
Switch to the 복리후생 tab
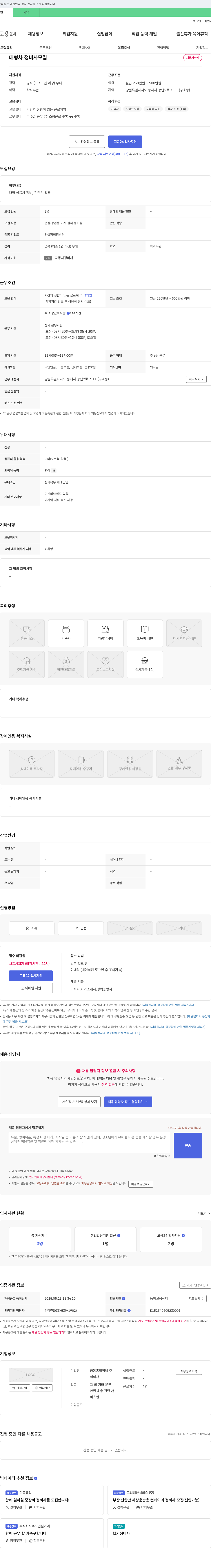pyautogui.click(x=124, y=47)
